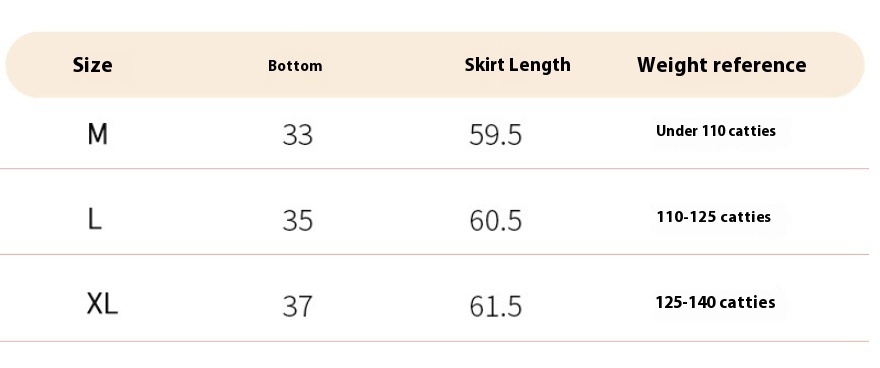
Task: Click divider line below L row
Action: click(434, 254)
